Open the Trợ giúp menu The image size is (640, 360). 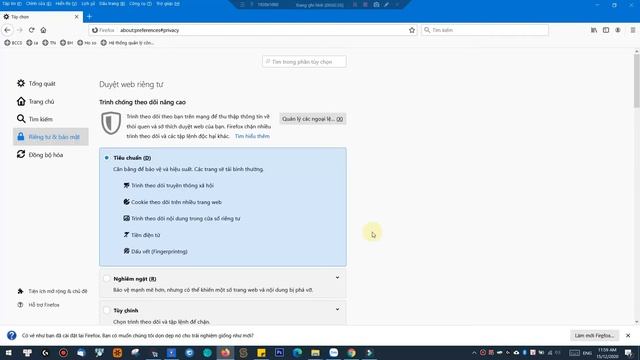[x=168, y=4]
